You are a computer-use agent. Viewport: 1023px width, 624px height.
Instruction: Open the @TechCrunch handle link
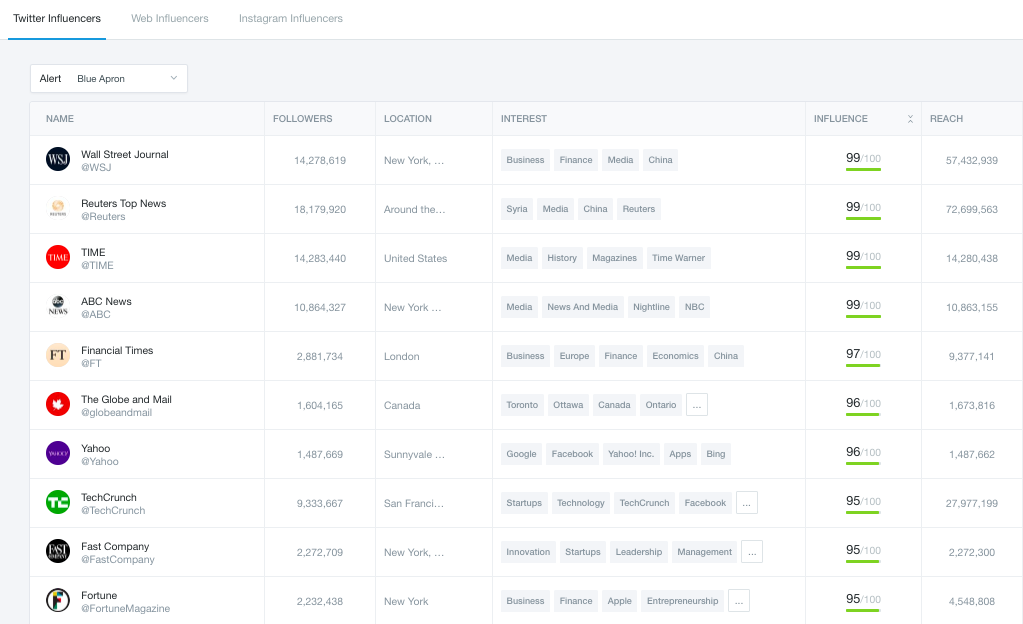pos(113,510)
